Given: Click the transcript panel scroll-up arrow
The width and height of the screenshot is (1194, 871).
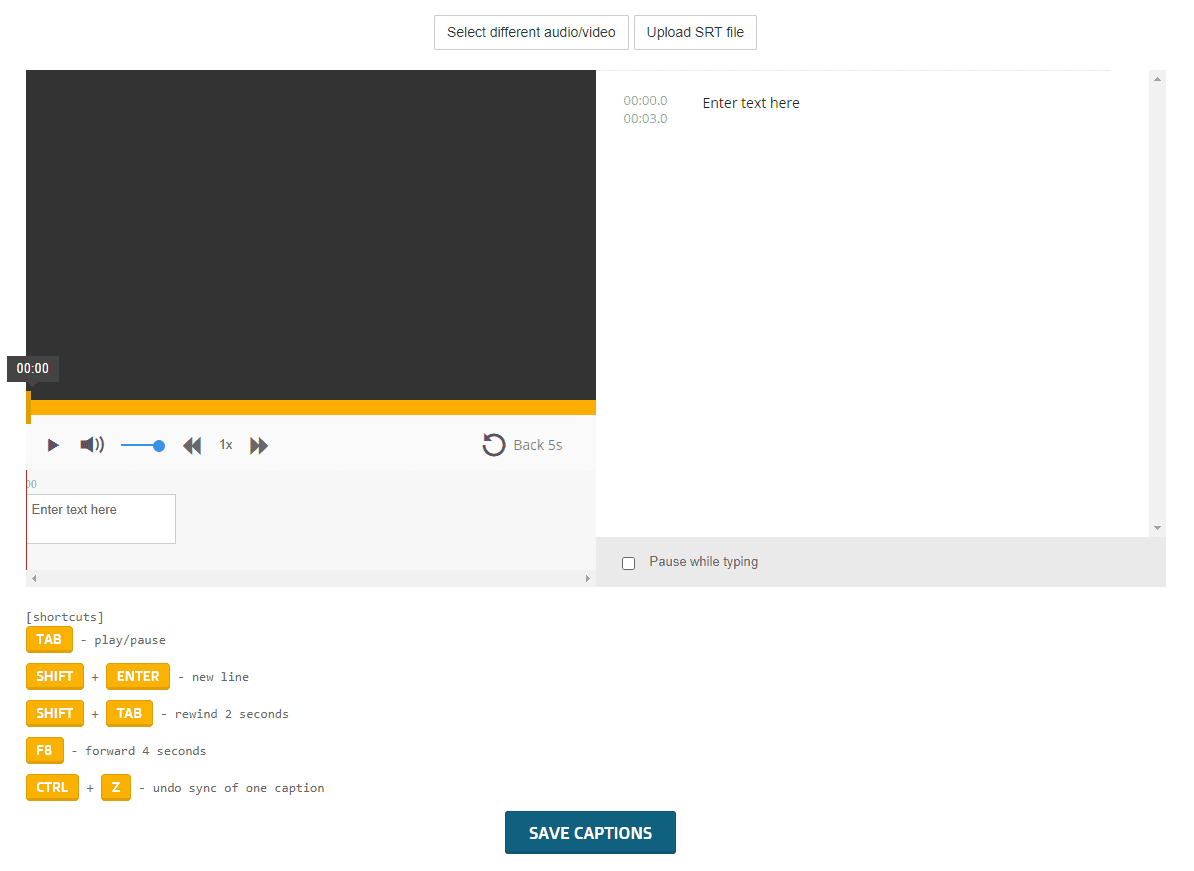Looking at the screenshot, I should point(1157,79).
